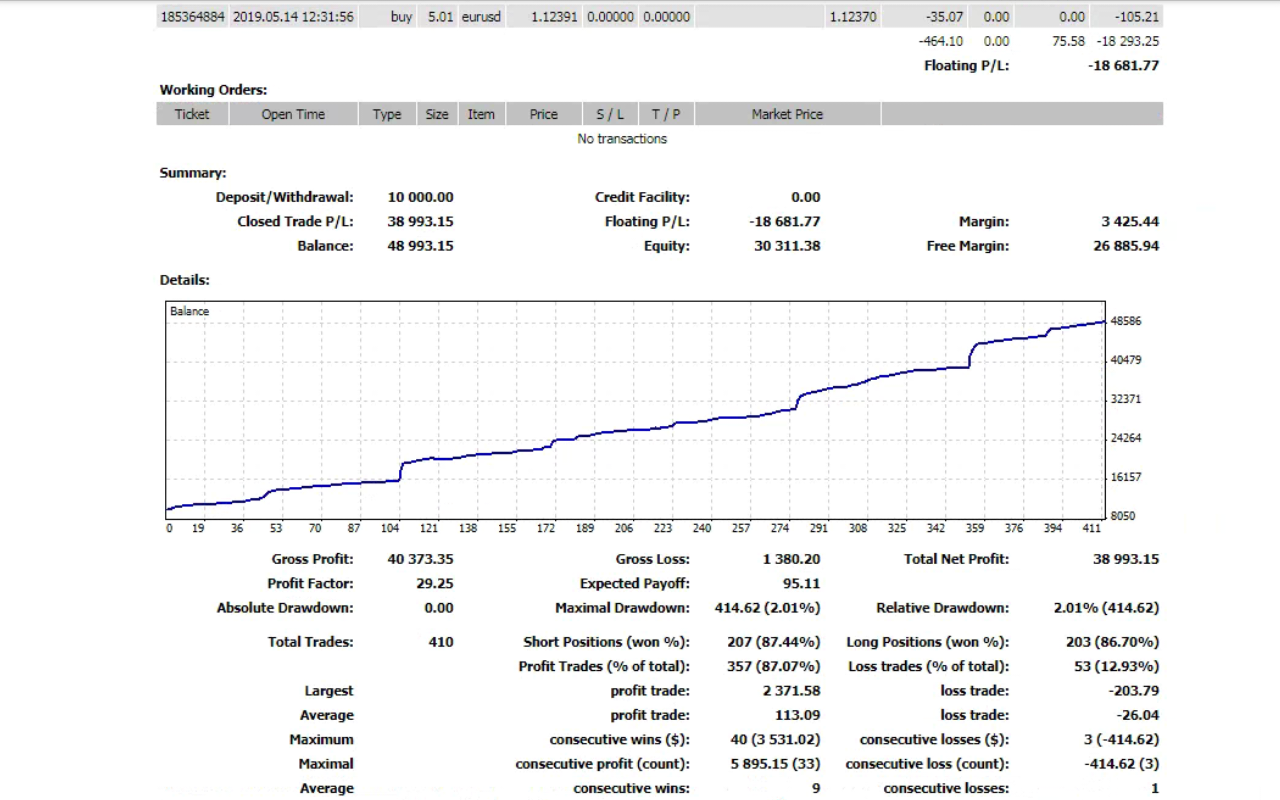
Task: Click the Ticket column header
Action: 192,114
